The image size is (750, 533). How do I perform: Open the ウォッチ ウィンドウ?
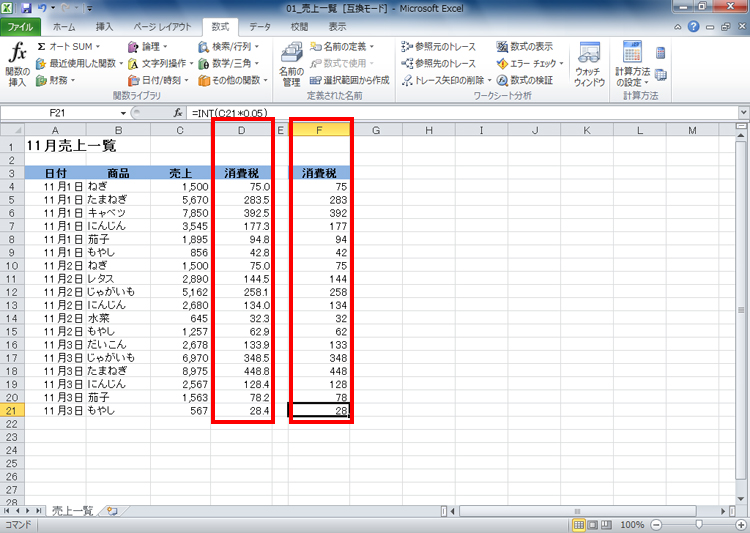(589, 64)
